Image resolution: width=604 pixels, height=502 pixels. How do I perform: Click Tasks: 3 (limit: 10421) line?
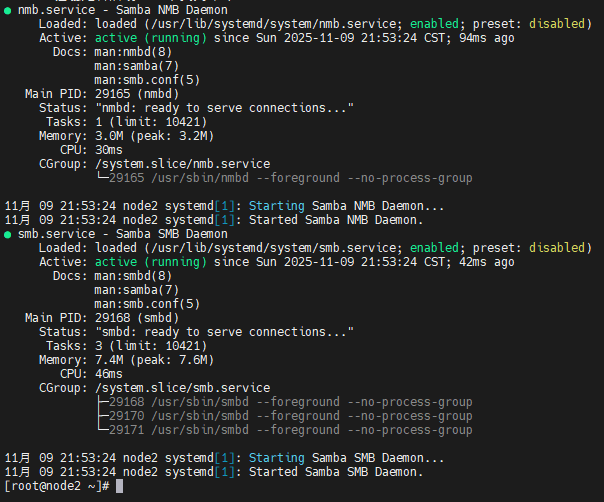(x=127, y=346)
